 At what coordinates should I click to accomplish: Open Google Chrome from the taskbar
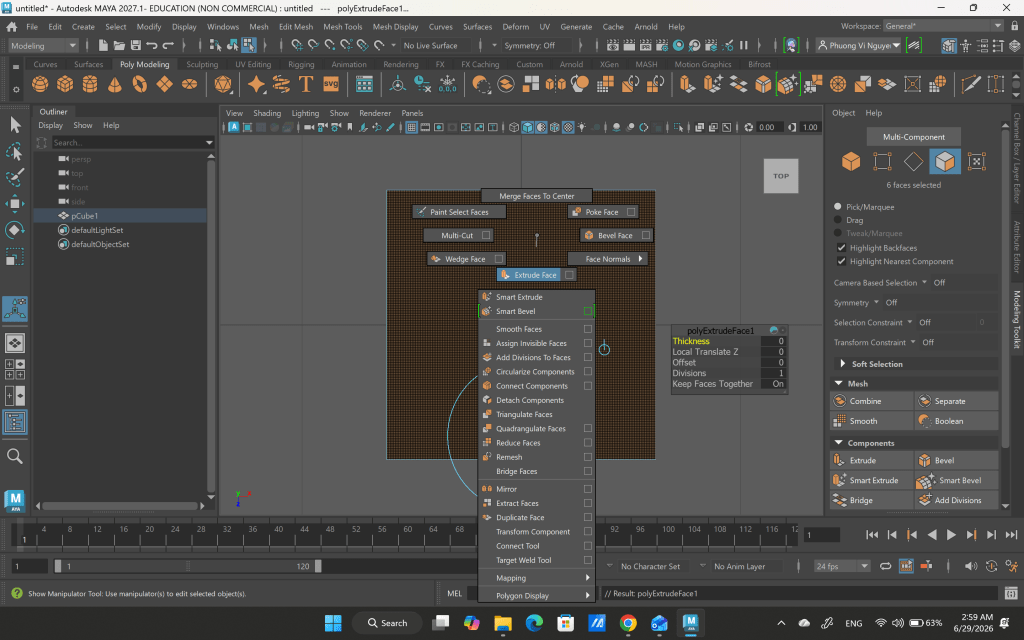pos(628,623)
